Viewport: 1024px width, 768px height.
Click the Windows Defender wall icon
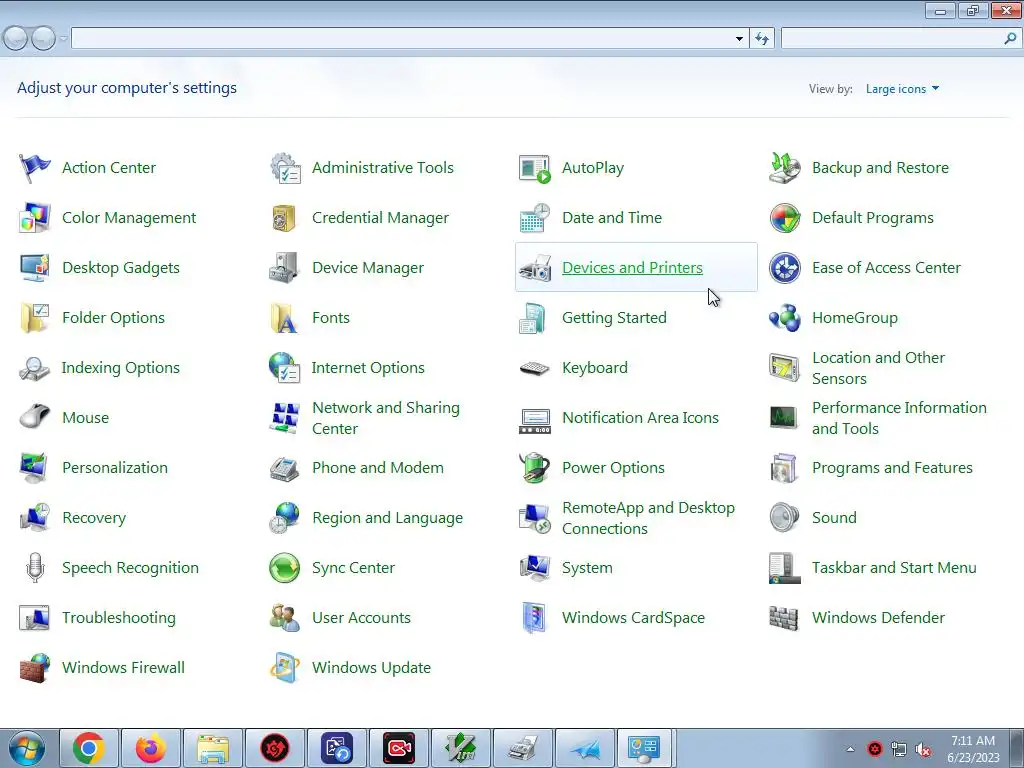[x=784, y=618]
